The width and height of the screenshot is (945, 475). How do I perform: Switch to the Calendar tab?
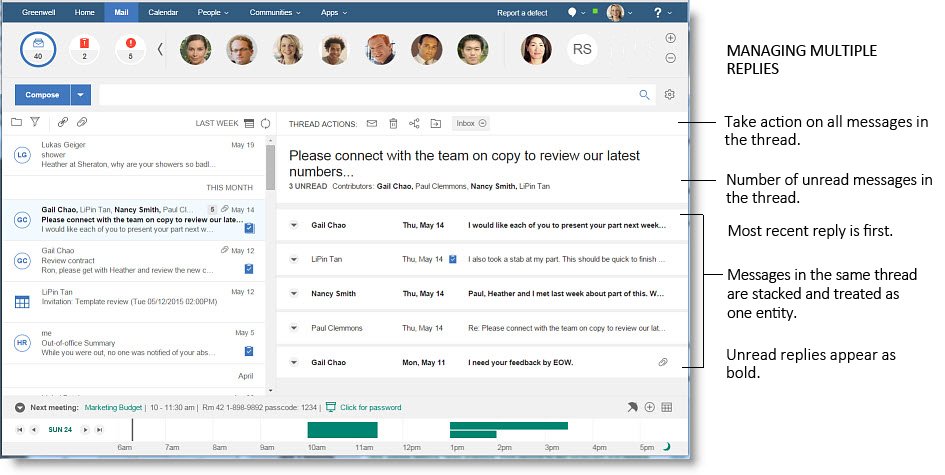click(x=163, y=12)
